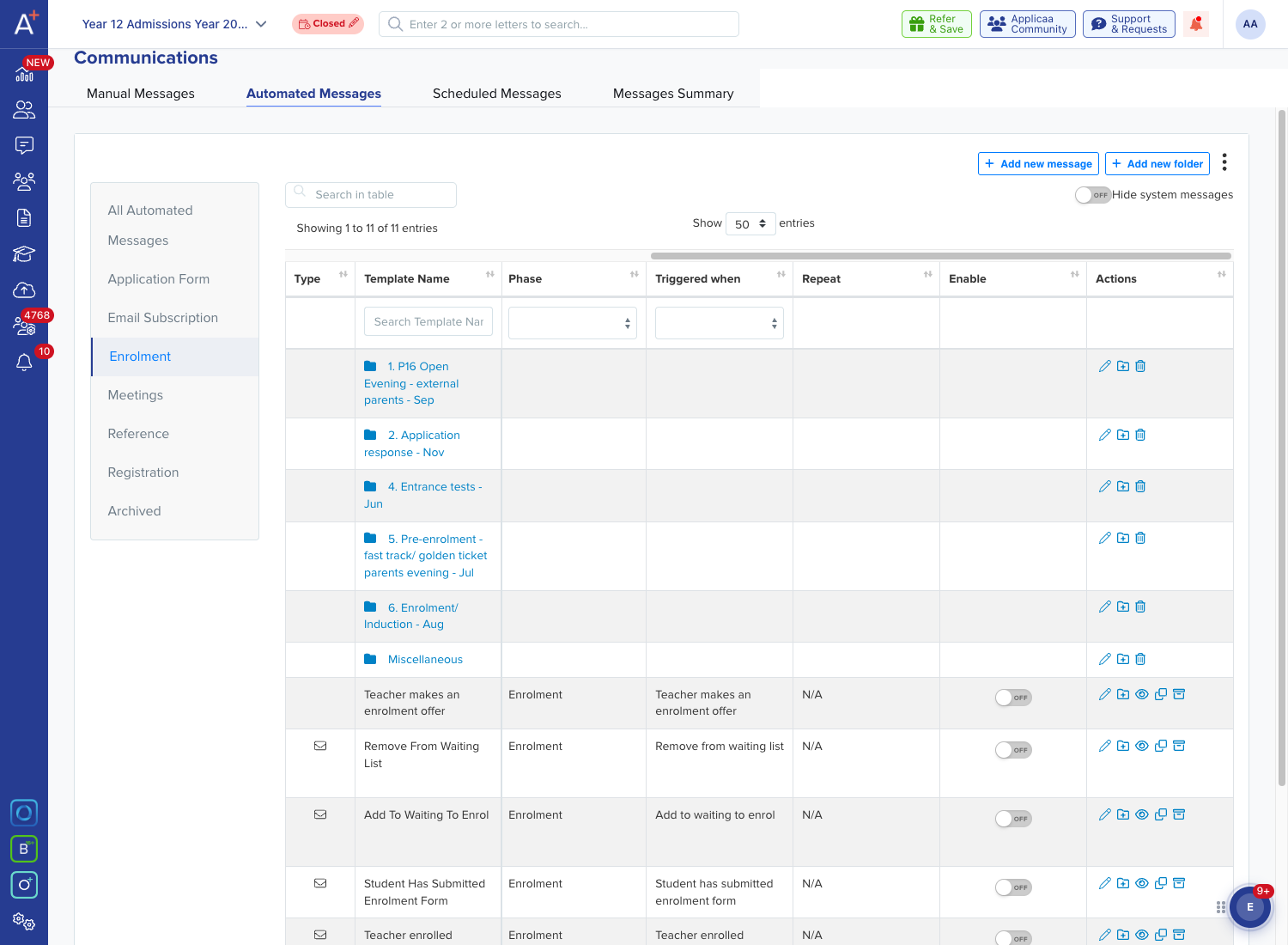Click the horizontal table scrollbar
1288x945 pixels.
tap(941, 256)
